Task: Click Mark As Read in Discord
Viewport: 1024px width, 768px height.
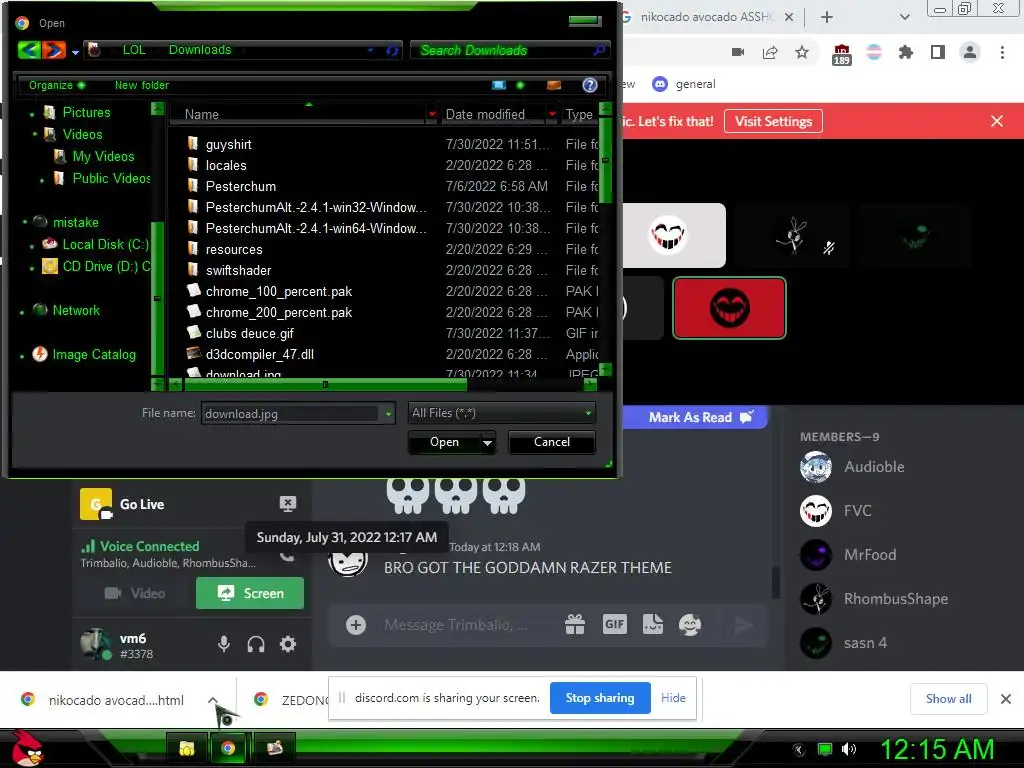Action: [701, 417]
